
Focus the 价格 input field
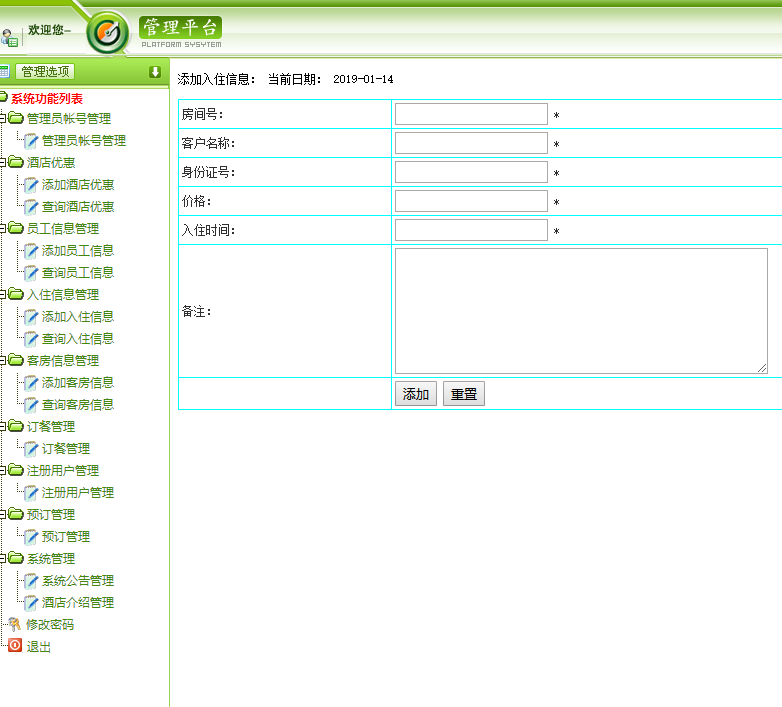coord(471,201)
